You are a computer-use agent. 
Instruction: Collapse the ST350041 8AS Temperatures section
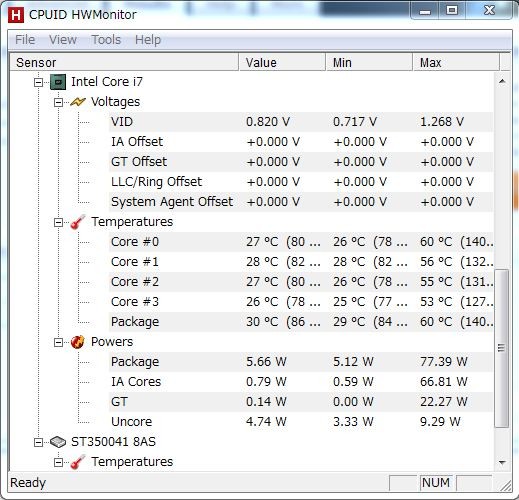click(x=59, y=462)
